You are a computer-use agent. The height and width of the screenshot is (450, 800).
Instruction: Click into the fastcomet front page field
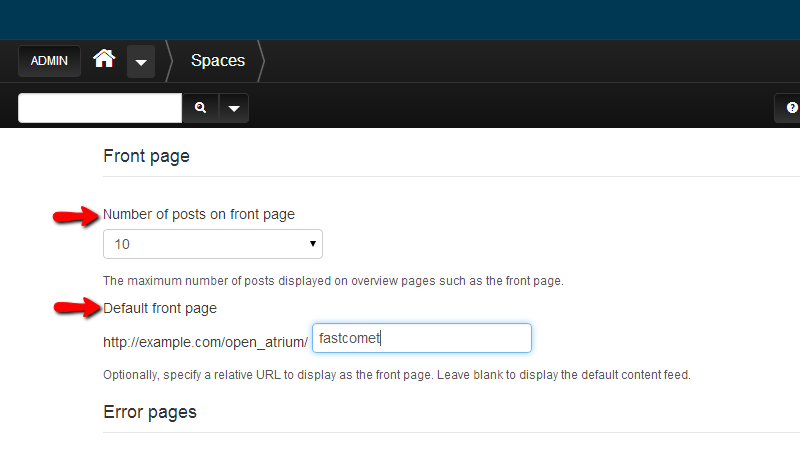click(x=421, y=338)
